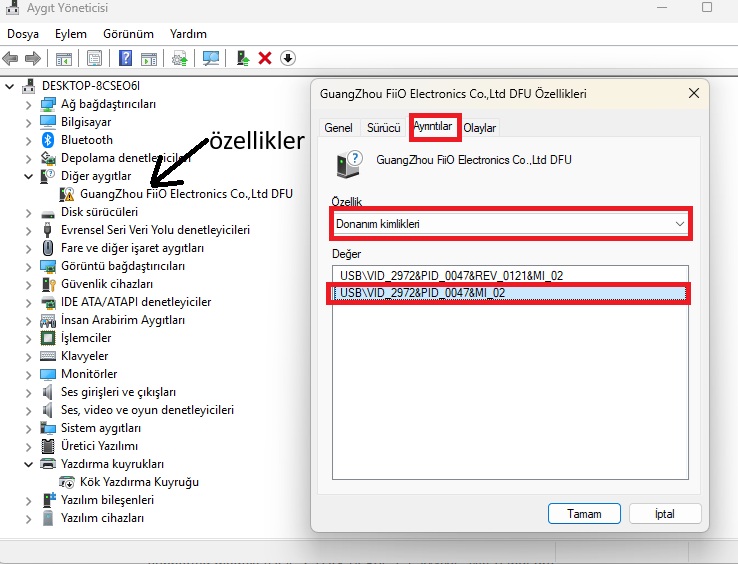This screenshot has width=738, height=564.
Task: Click the Fare ve diğer işaret aygıtları mouse icon
Action: tap(48, 248)
